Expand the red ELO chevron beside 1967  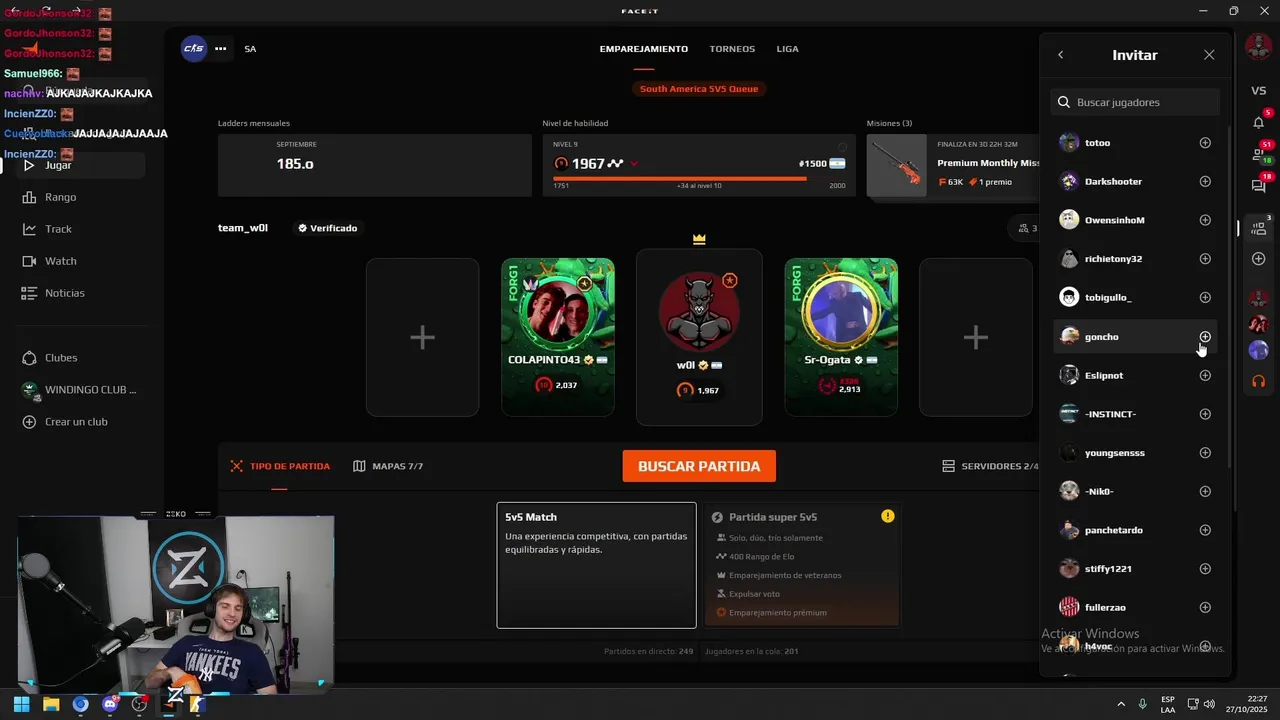634,164
